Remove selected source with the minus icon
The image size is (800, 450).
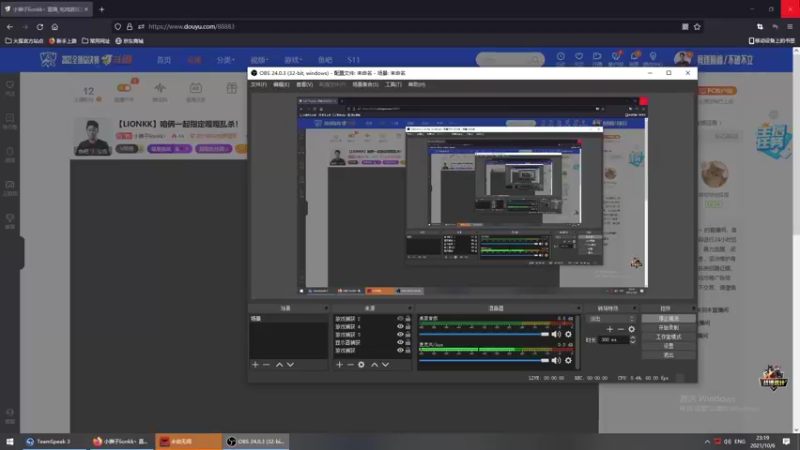[x=351, y=365]
